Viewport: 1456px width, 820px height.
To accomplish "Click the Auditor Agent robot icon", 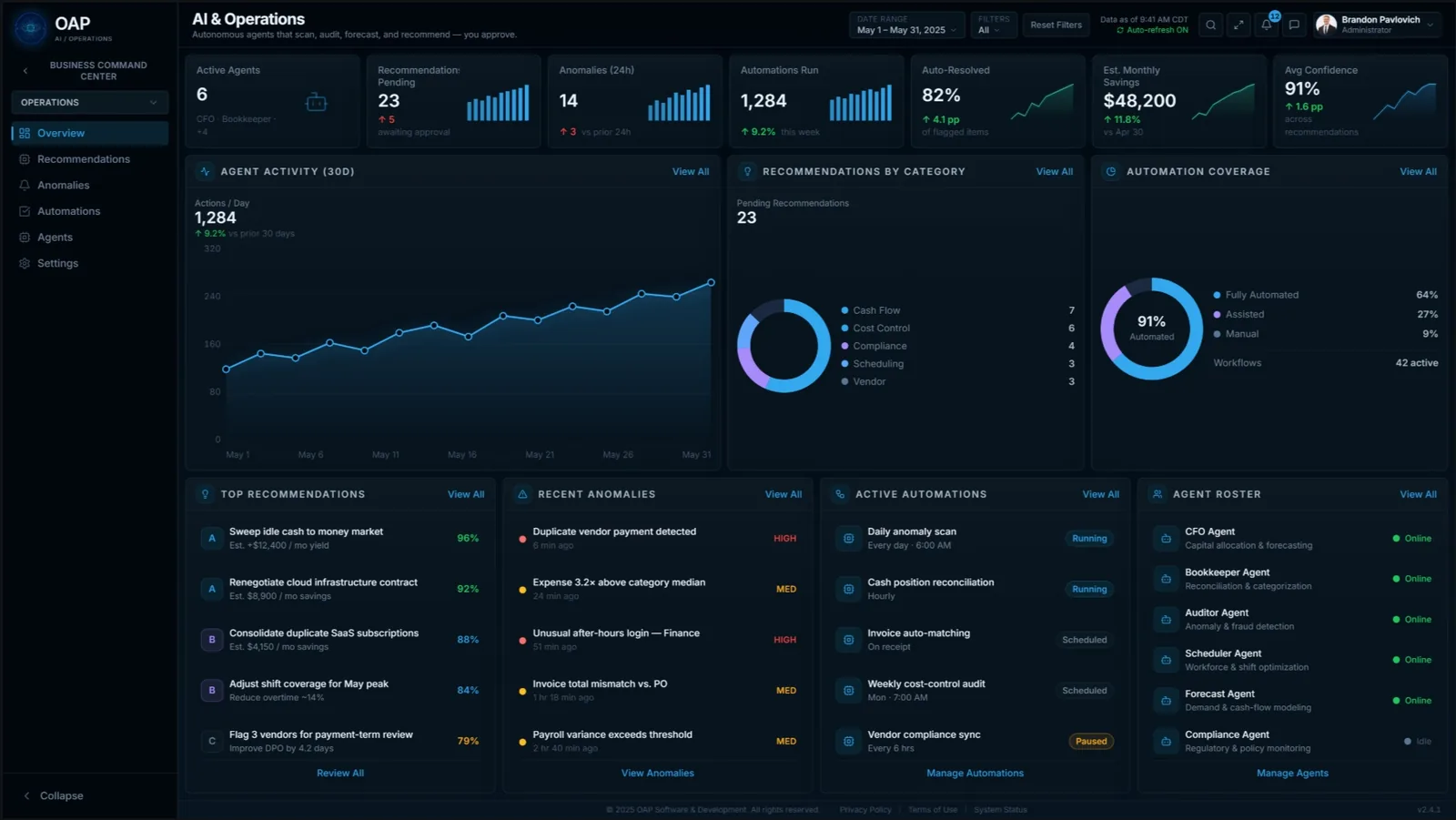I will [x=1166, y=620].
